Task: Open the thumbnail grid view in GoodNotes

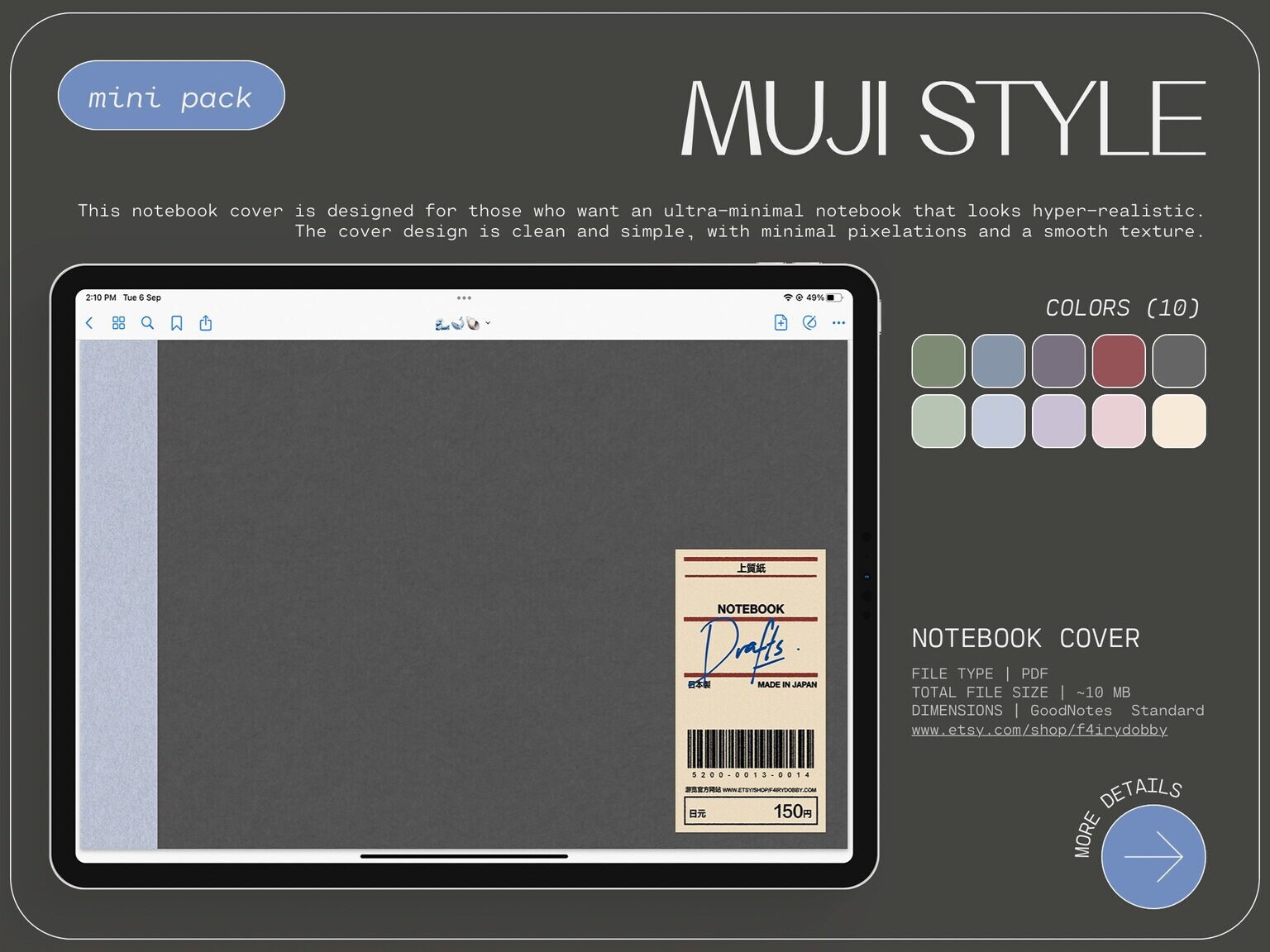Action: coord(118,323)
